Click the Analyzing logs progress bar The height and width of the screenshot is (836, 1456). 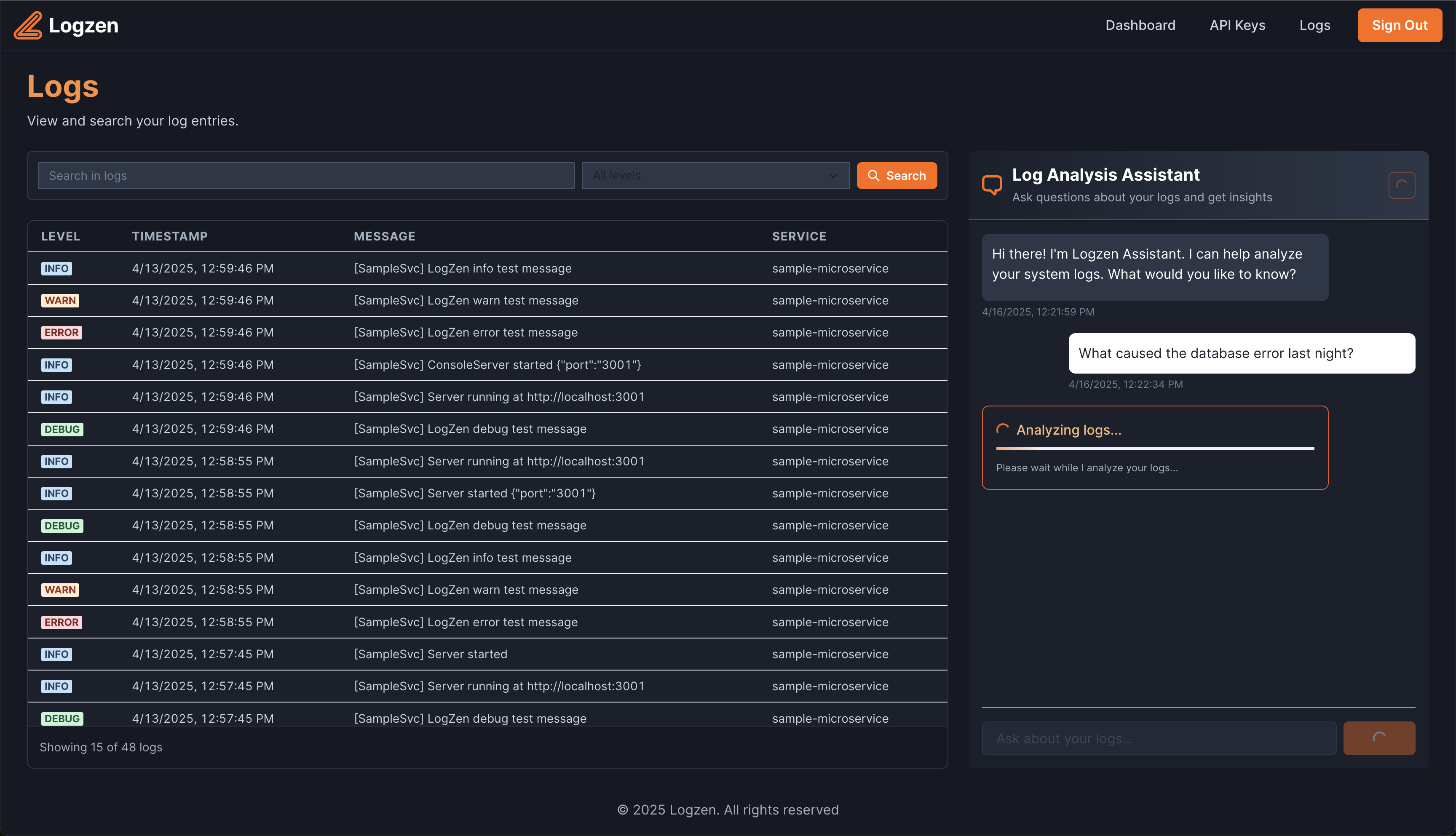pos(1154,449)
